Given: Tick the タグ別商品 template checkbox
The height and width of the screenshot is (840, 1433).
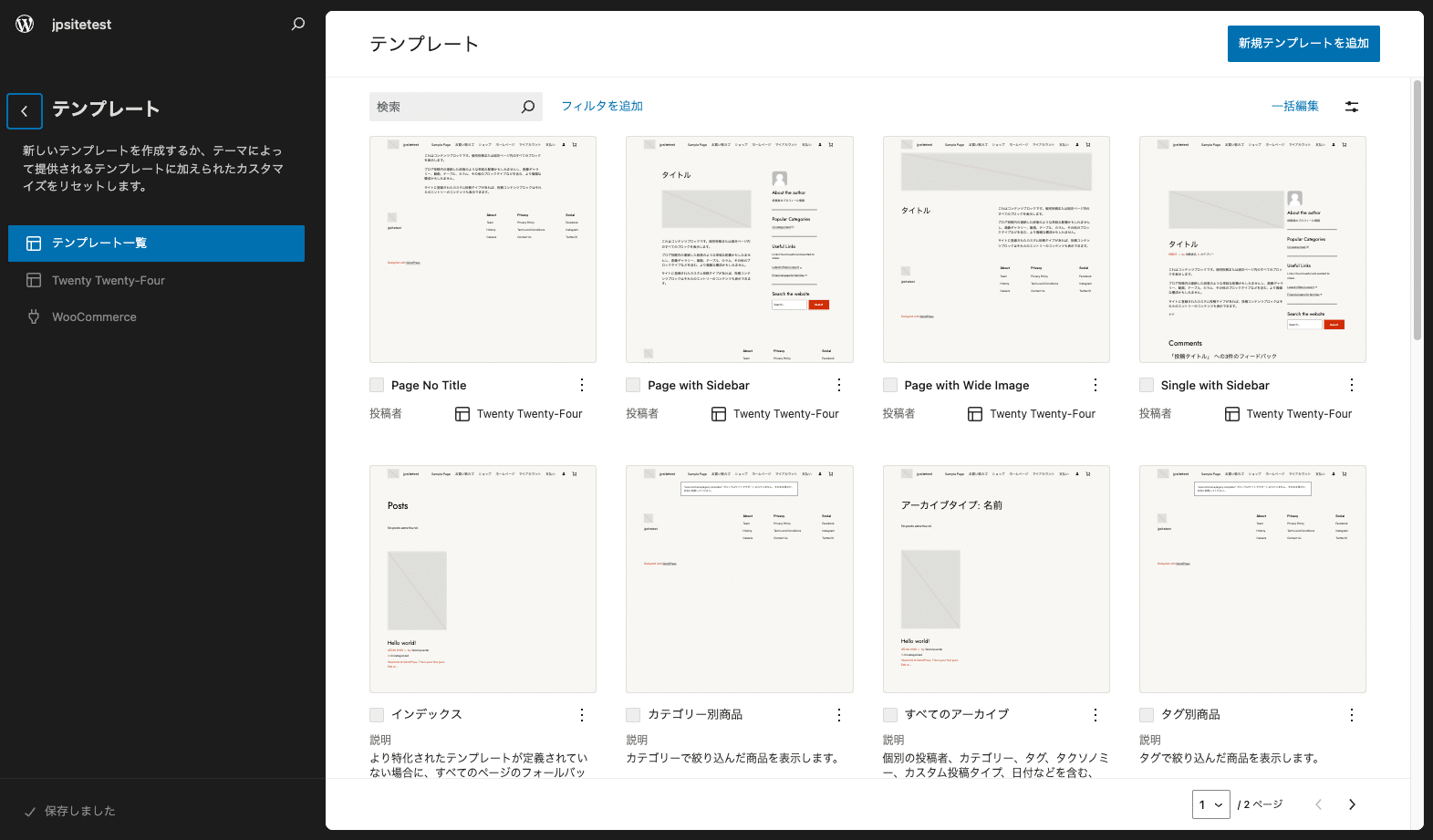Looking at the screenshot, I should coord(1147,715).
